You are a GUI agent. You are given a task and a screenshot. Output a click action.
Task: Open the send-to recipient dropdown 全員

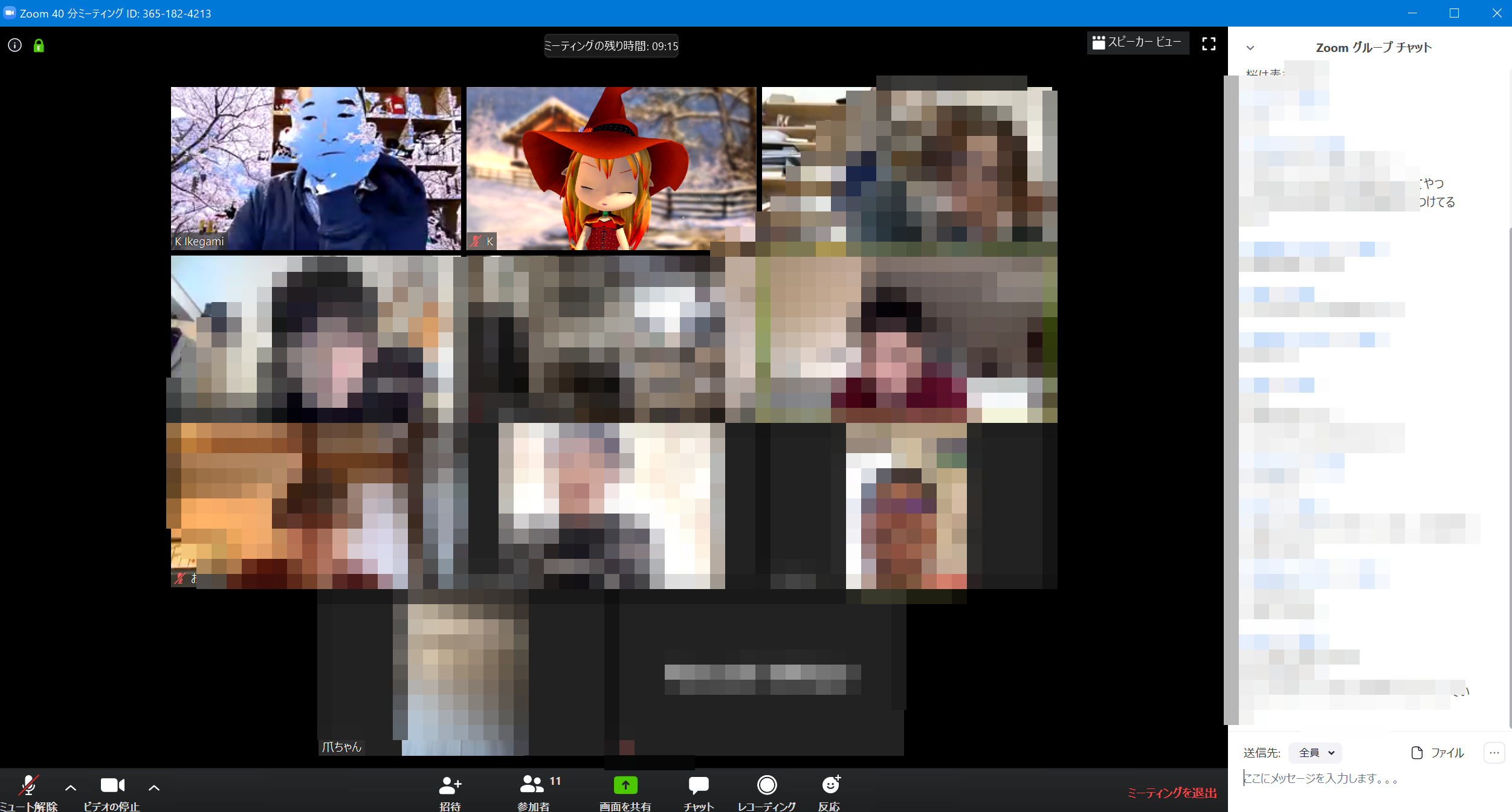[x=1316, y=753]
